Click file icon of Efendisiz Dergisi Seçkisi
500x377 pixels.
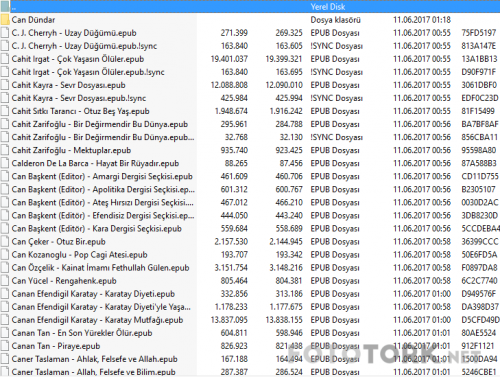point(5,216)
